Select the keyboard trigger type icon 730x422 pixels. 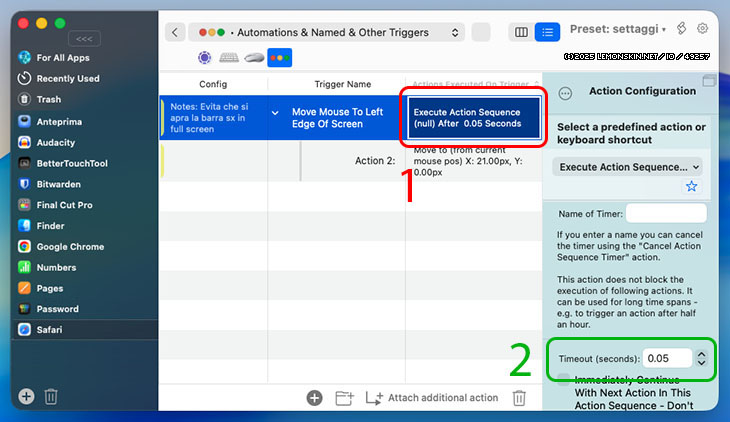tap(229, 58)
